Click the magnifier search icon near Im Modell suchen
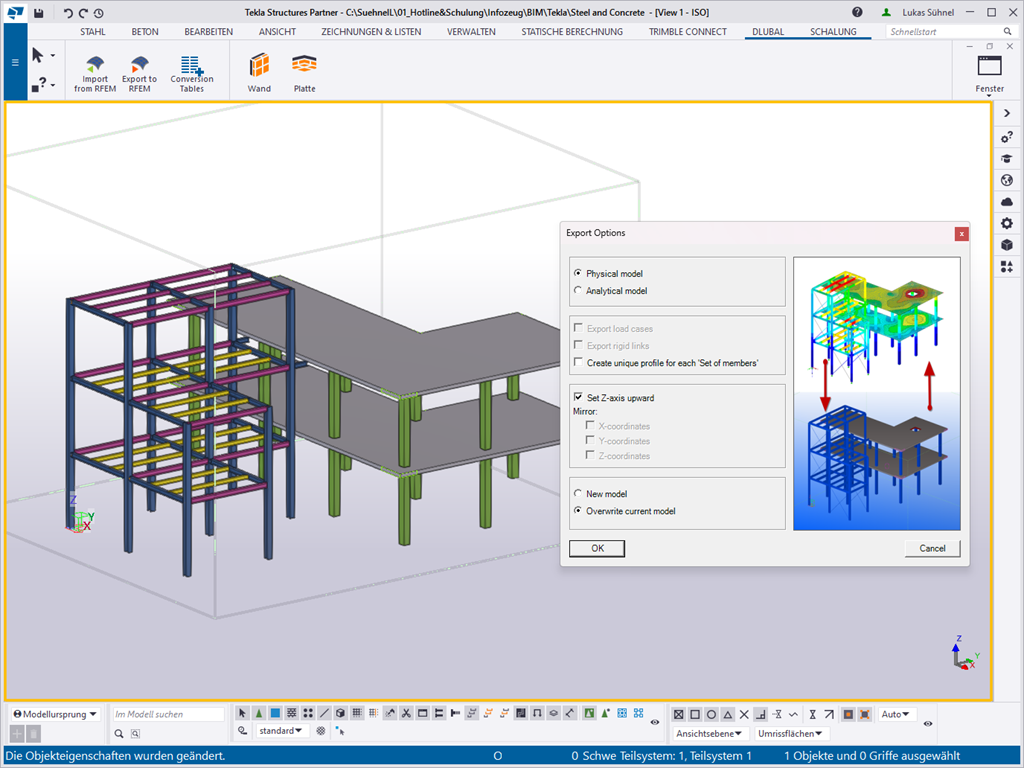Viewport: 1024px width, 768px height. (119, 733)
